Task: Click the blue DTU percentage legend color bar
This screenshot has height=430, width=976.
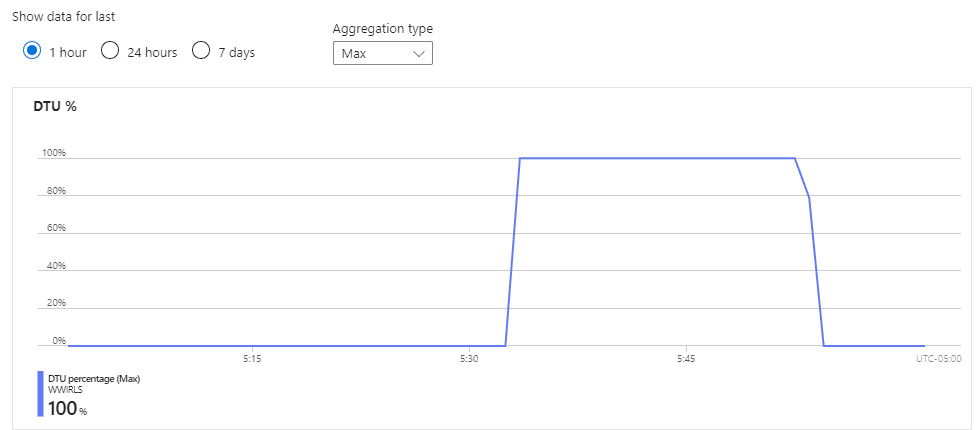Action: (x=40, y=394)
